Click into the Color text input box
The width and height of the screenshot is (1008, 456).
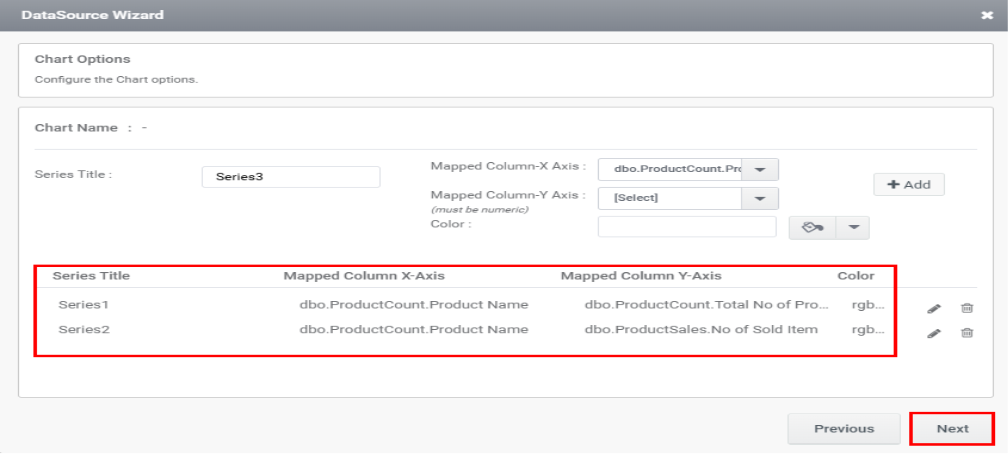coord(687,227)
